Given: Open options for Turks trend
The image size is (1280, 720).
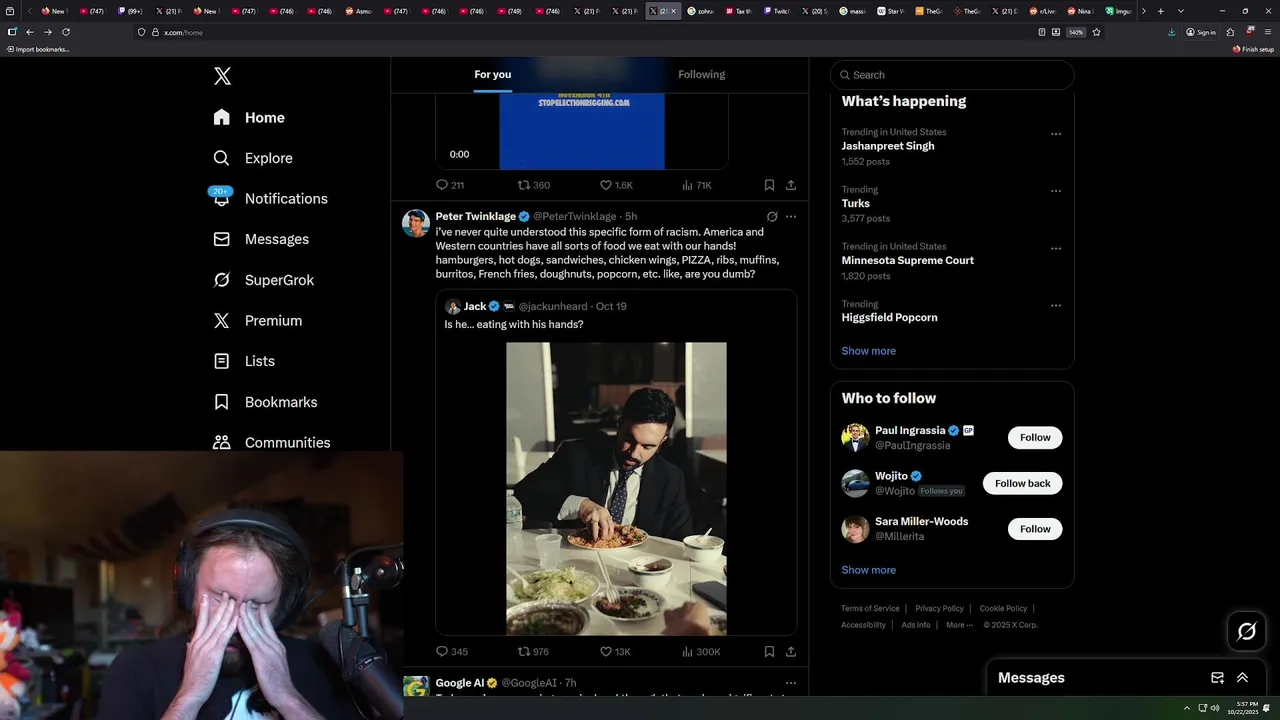Looking at the screenshot, I should (1055, 191).
